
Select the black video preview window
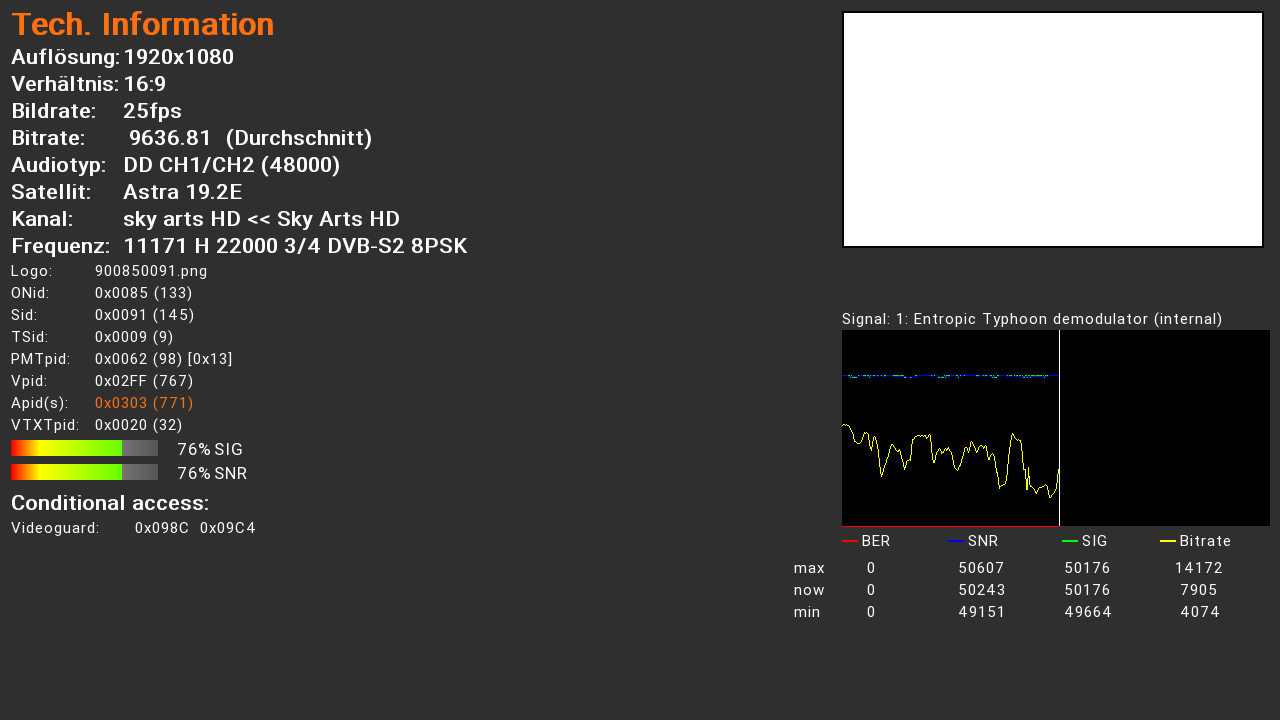[1052, 129]
